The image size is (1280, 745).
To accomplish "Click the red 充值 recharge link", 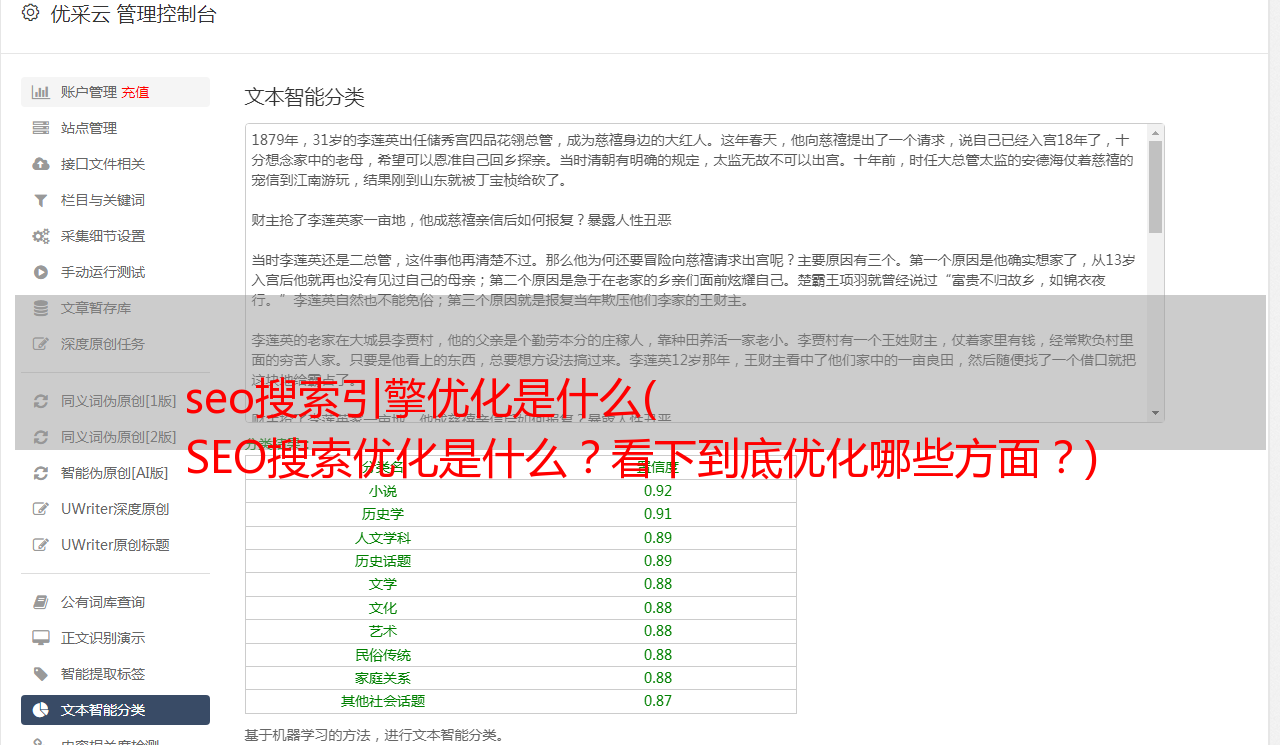I will point(136,92).
